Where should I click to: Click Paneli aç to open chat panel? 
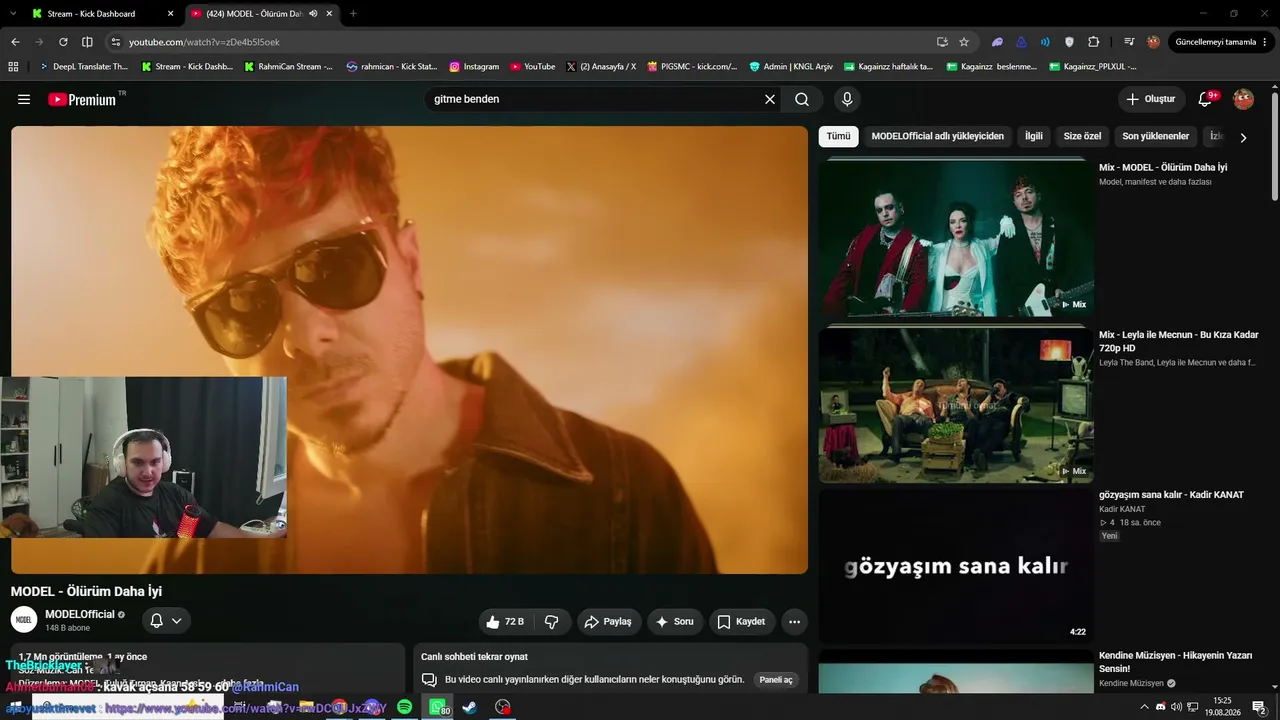[776, 680]
